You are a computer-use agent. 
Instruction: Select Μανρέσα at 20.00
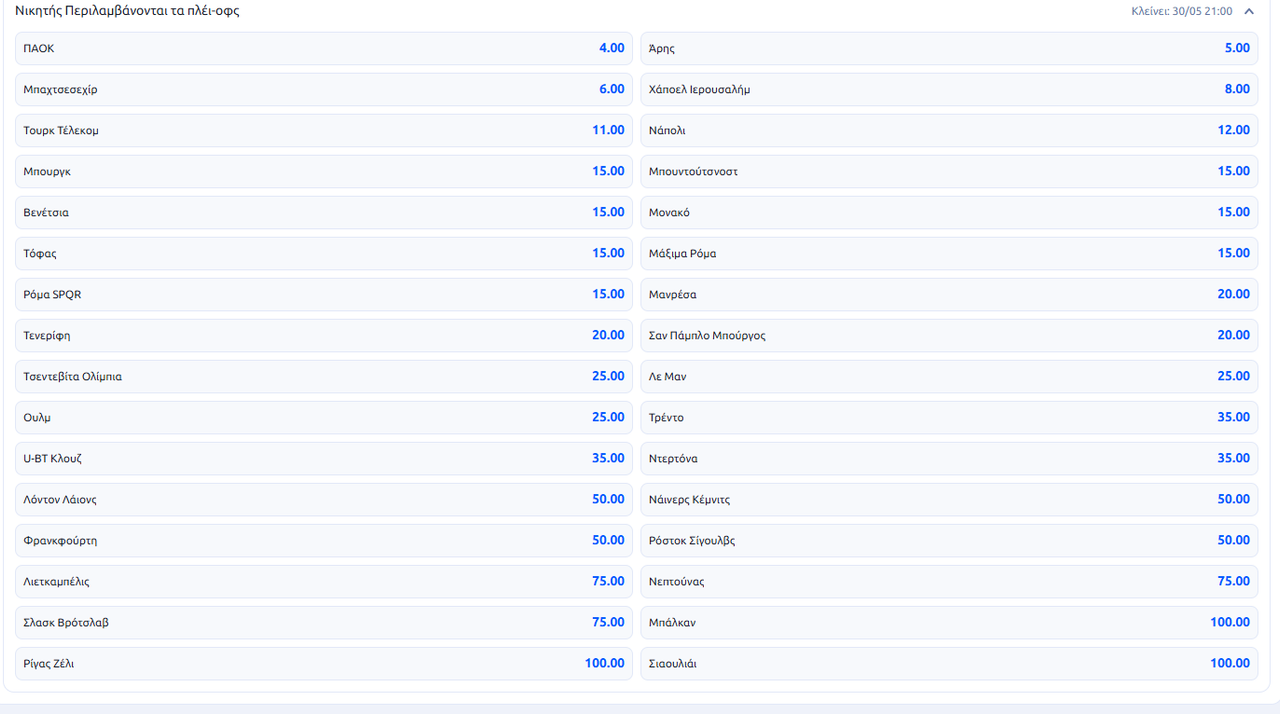coord(949,294)
